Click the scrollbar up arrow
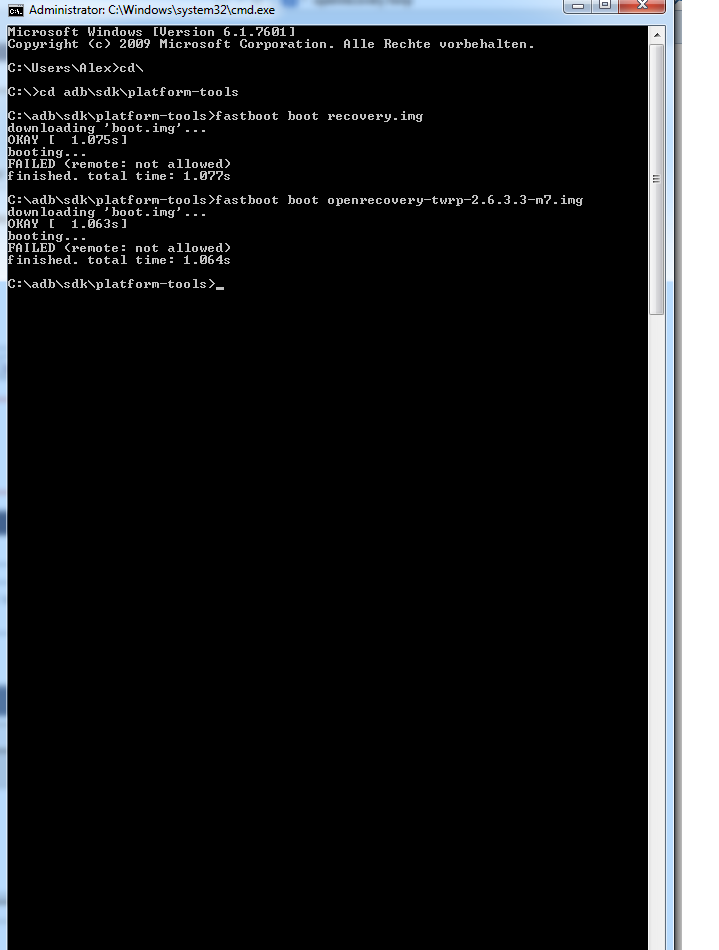719x950 pixels. coord(656,35)
